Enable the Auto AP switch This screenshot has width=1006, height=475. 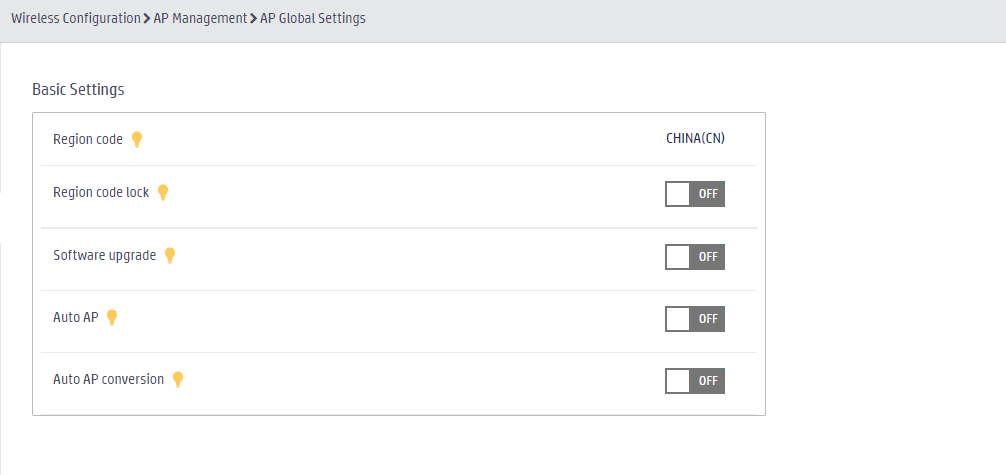695,319
